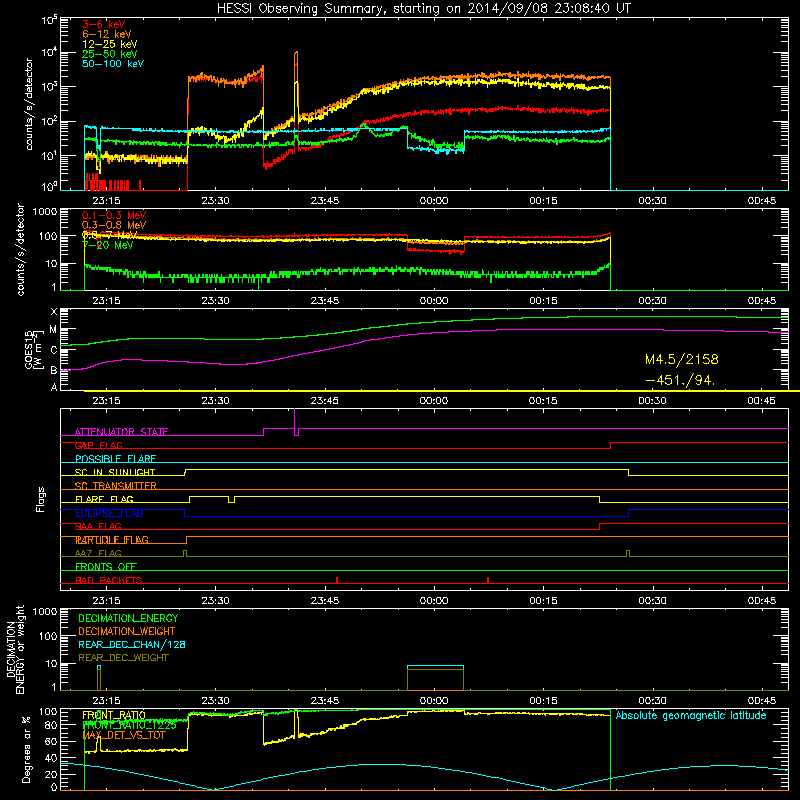Select the REAR_DEC_WEIGHT legend label
The height and width of the screenshot is (800, 800).
pos(123,658)
